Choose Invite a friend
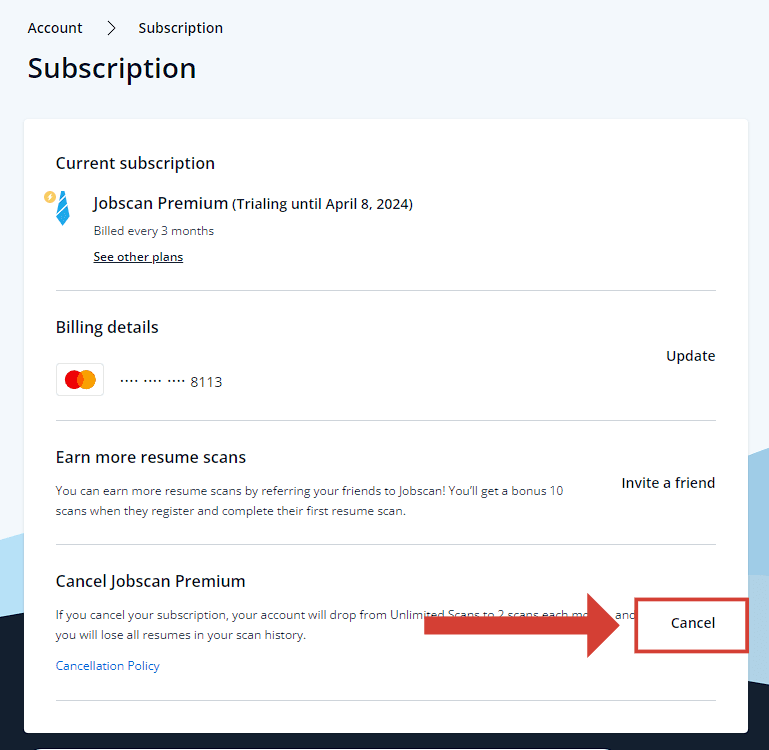 (x=668, y=483)
